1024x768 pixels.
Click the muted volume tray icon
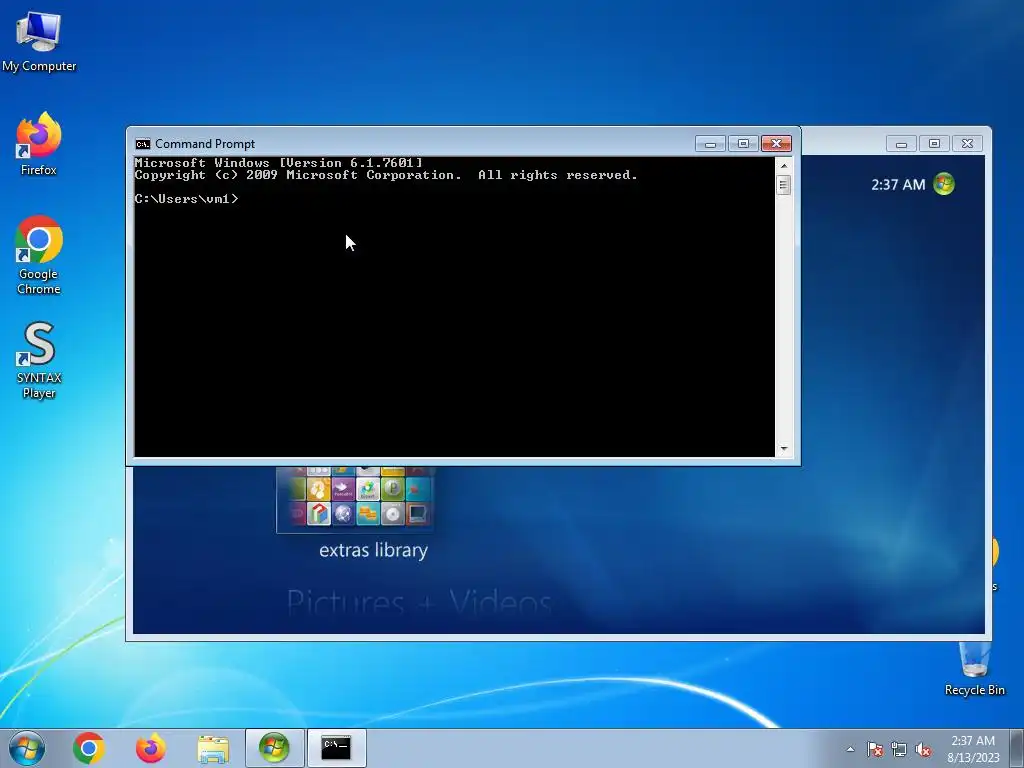[x=923, y=750]
